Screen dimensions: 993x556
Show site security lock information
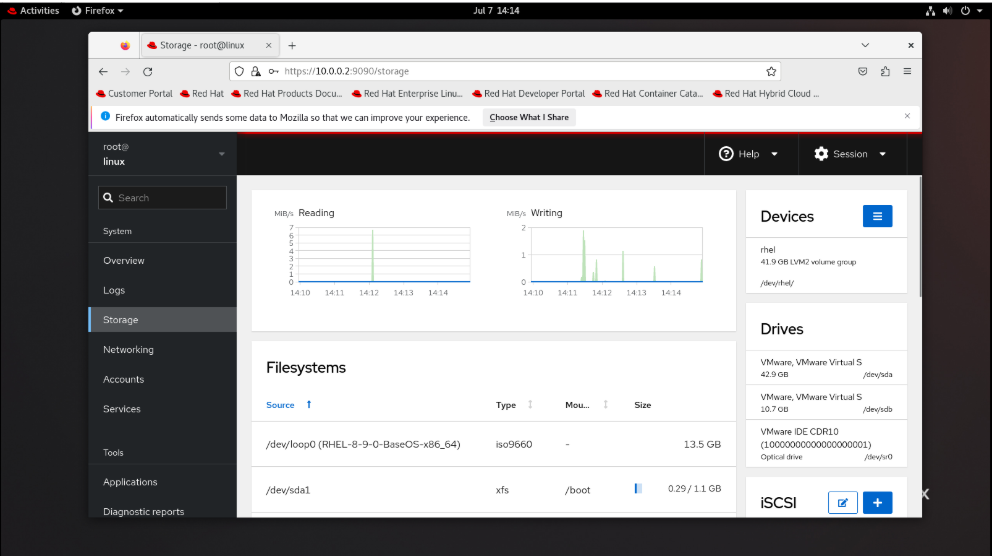[256, 72]
